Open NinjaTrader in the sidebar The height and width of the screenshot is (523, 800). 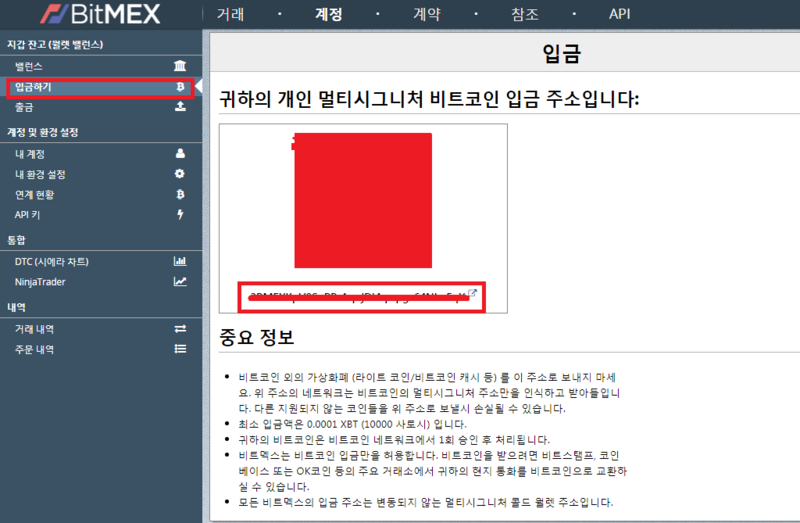[x=40, y=282]
